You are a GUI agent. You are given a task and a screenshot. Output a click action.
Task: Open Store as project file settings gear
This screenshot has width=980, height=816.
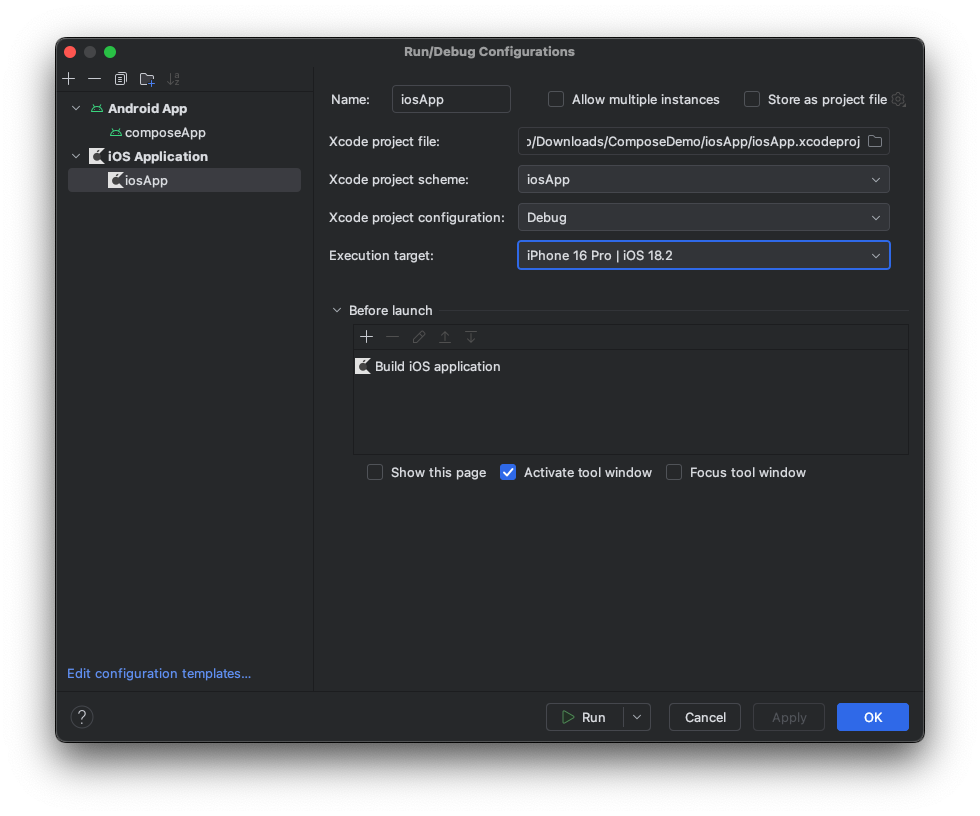click(899, 99)
